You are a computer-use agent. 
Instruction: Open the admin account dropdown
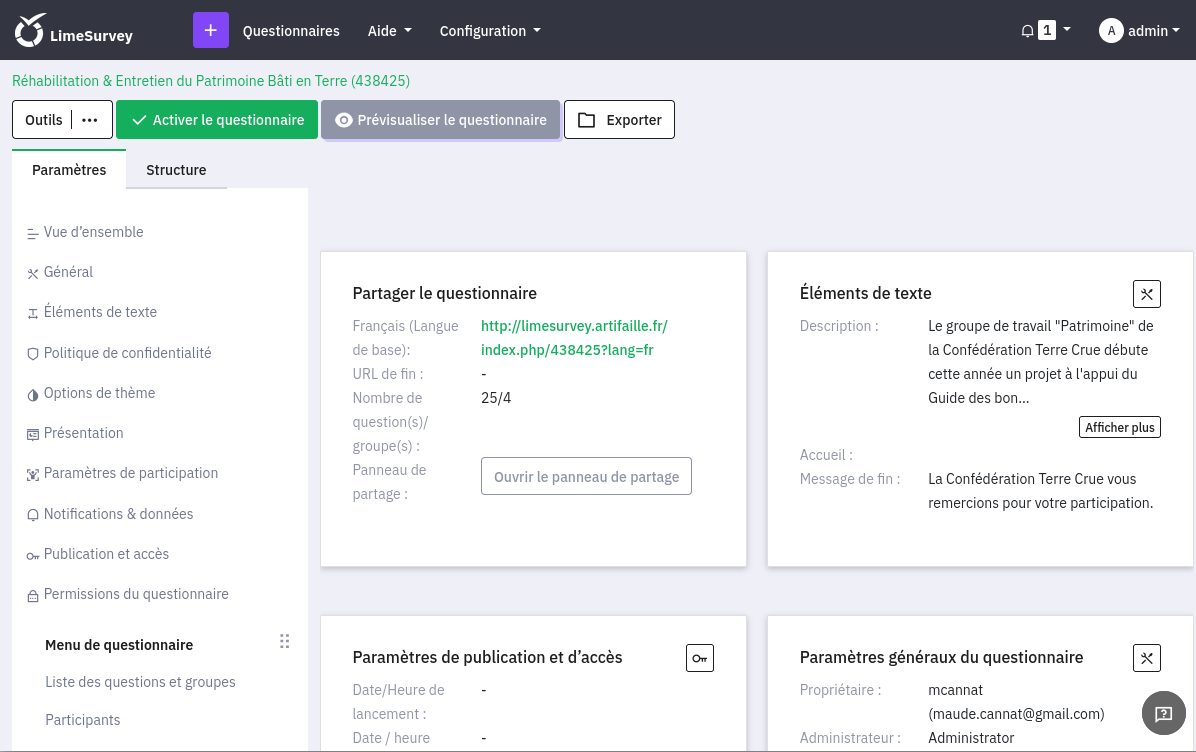pos(1140,30)
